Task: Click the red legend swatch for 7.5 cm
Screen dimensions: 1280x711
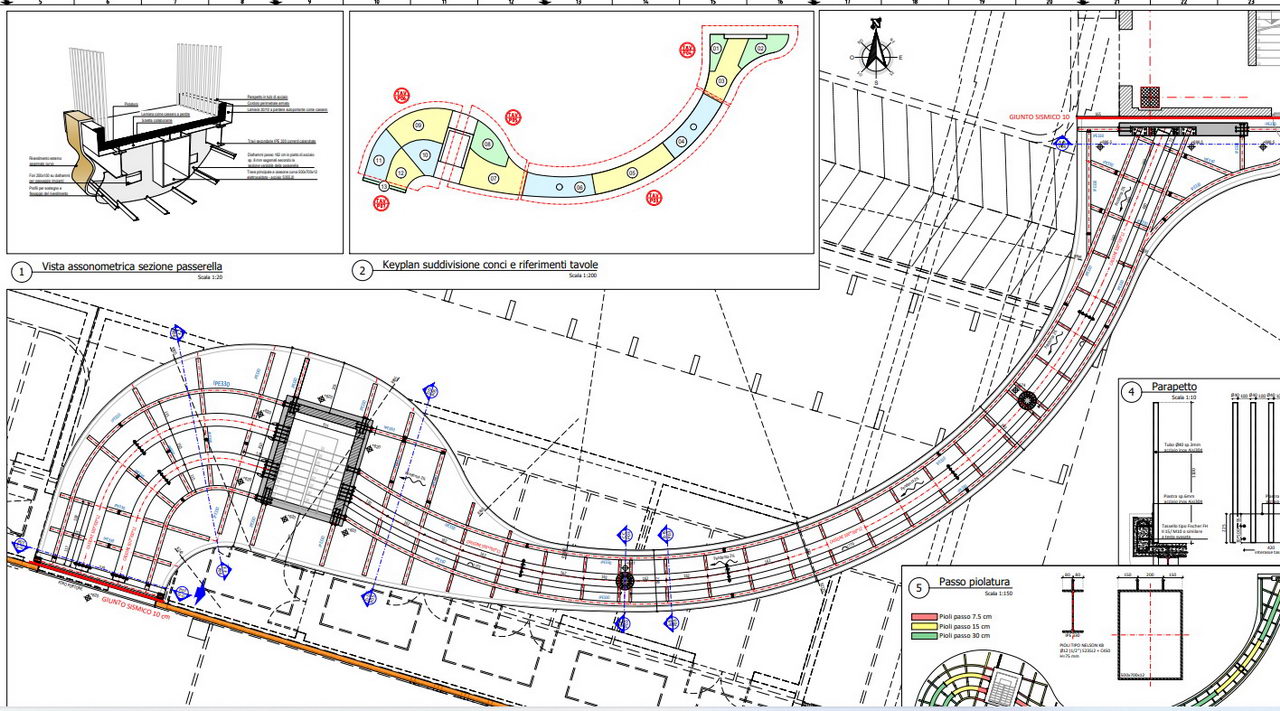Action: pyautogui.click(x=923, y=616)
